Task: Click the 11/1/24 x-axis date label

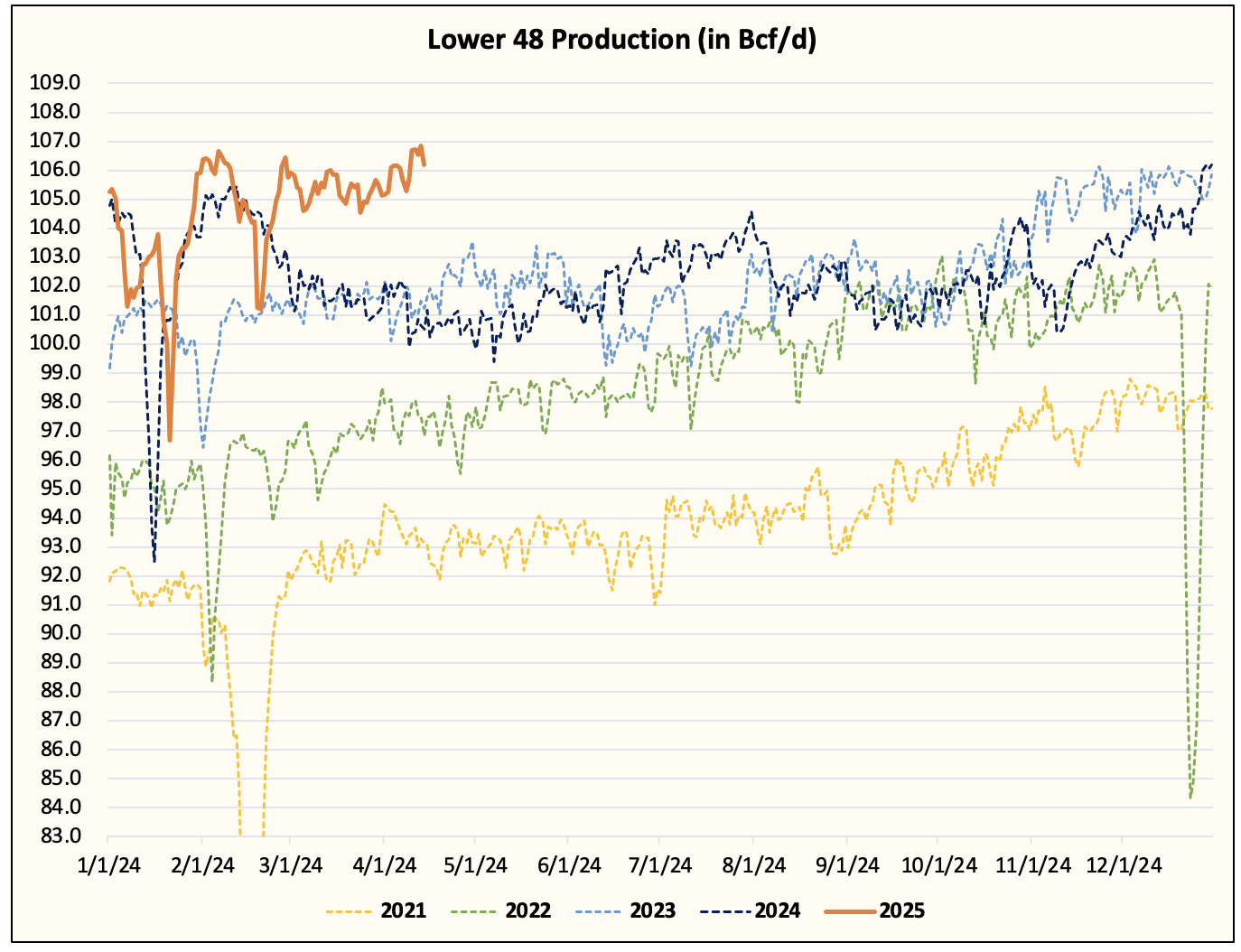Action: (x=1033, y=864)
